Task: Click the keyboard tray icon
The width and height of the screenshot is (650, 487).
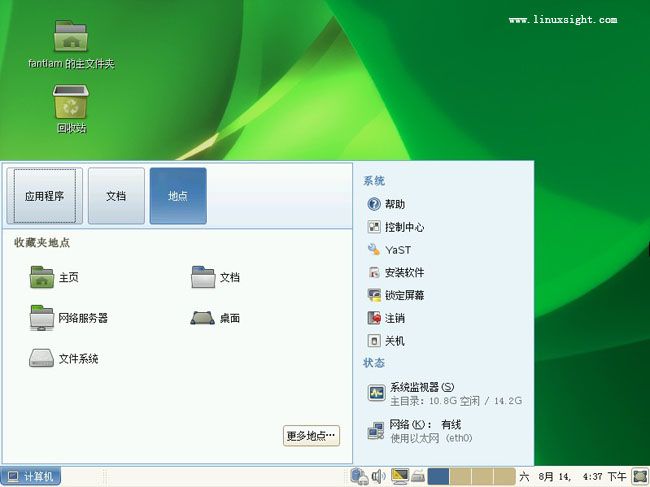Action: [x=418, y=477]
